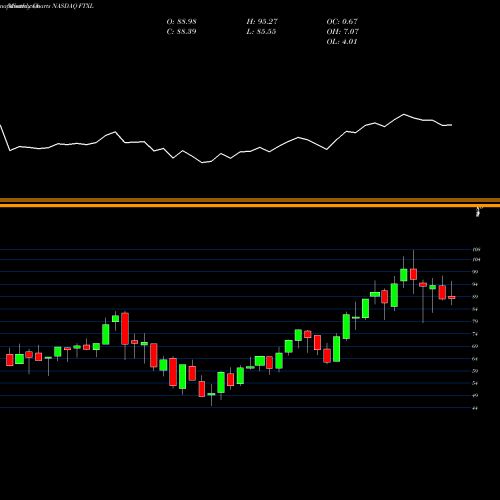Select the lowest doji candle near 49

(211, 394)
